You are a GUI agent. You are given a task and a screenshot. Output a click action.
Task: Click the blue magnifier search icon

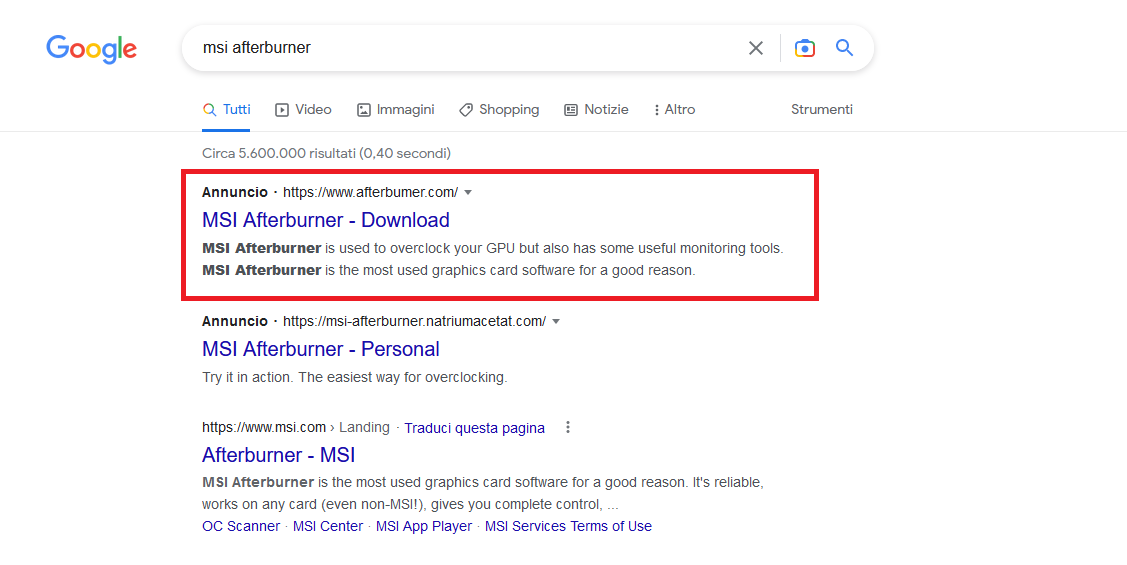845,48
